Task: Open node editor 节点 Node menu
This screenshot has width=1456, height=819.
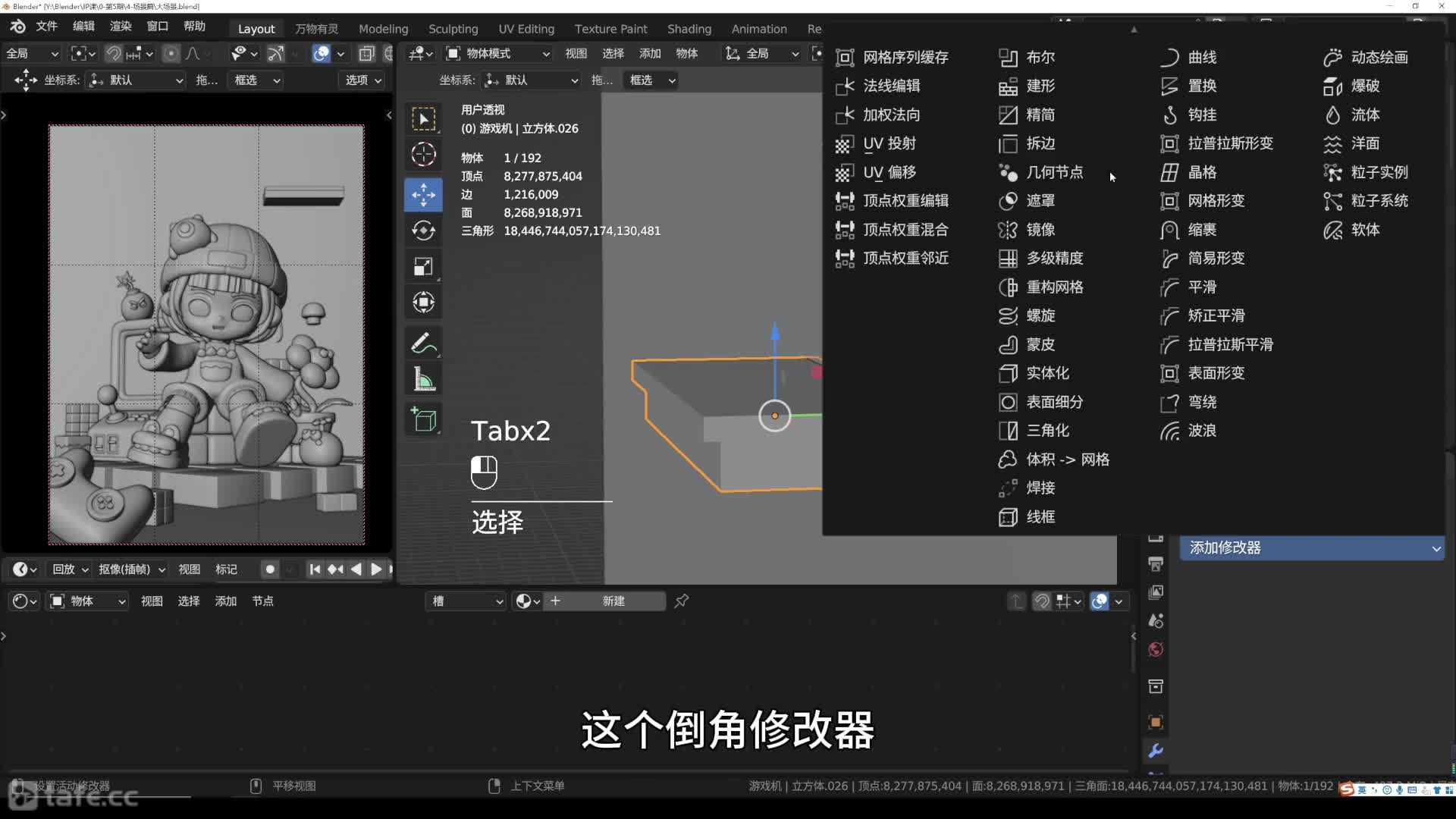Action: tap(262, 601)
